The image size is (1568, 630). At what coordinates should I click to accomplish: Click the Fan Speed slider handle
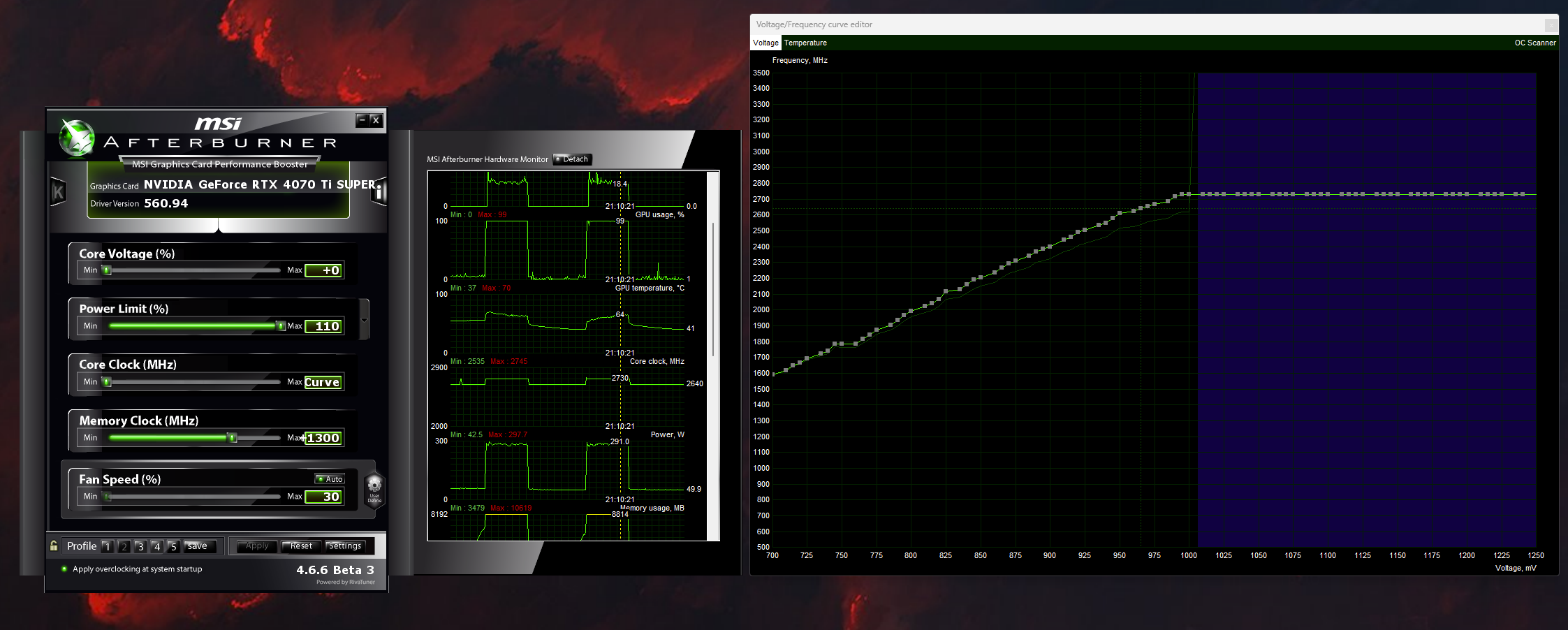point(107,497)
